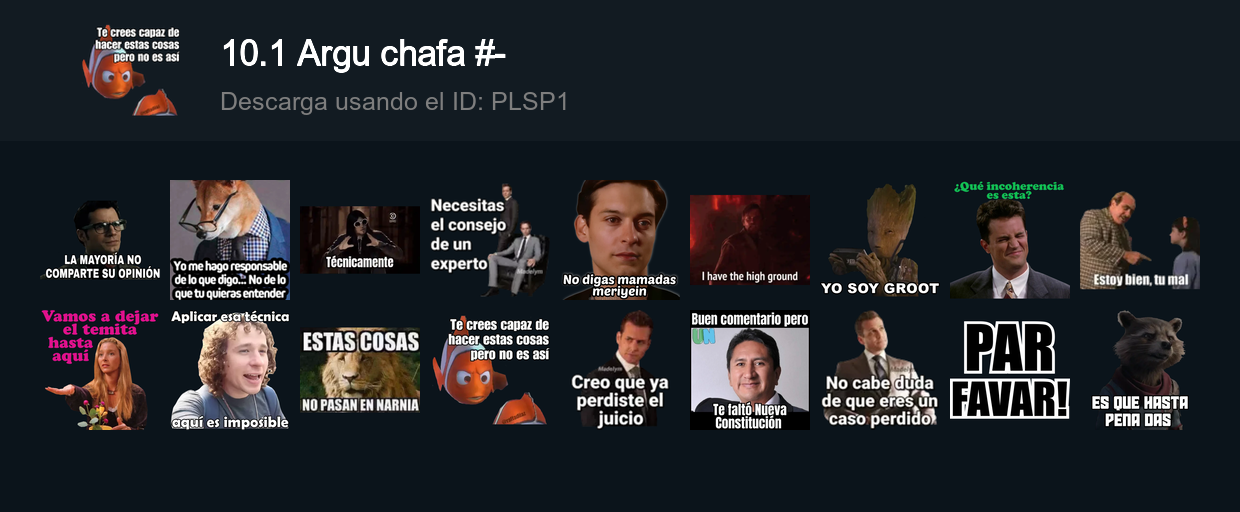Choose the 'Técnicamente' sticker

point(360,240)
